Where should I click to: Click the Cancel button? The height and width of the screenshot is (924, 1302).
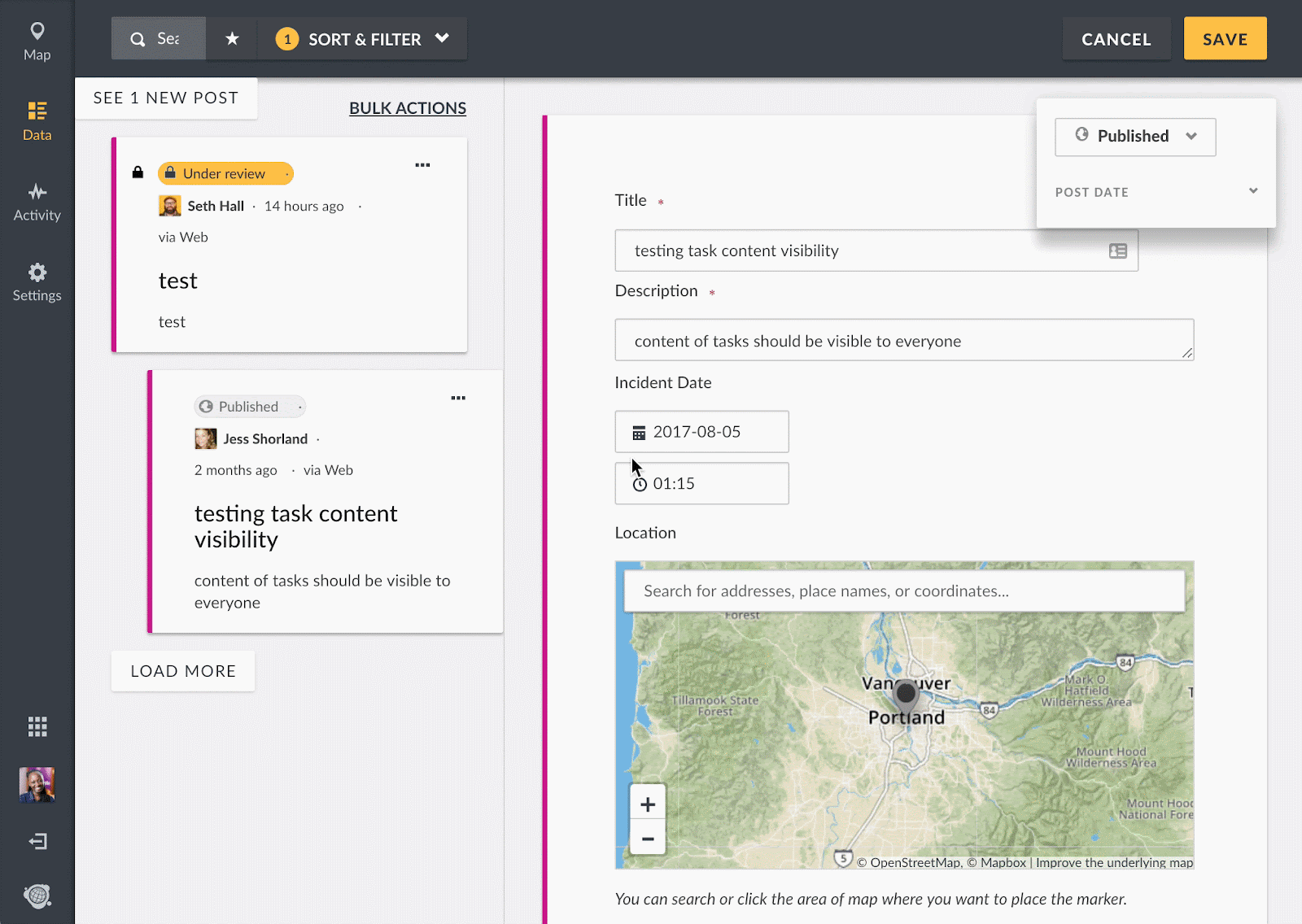[1116, 39]
